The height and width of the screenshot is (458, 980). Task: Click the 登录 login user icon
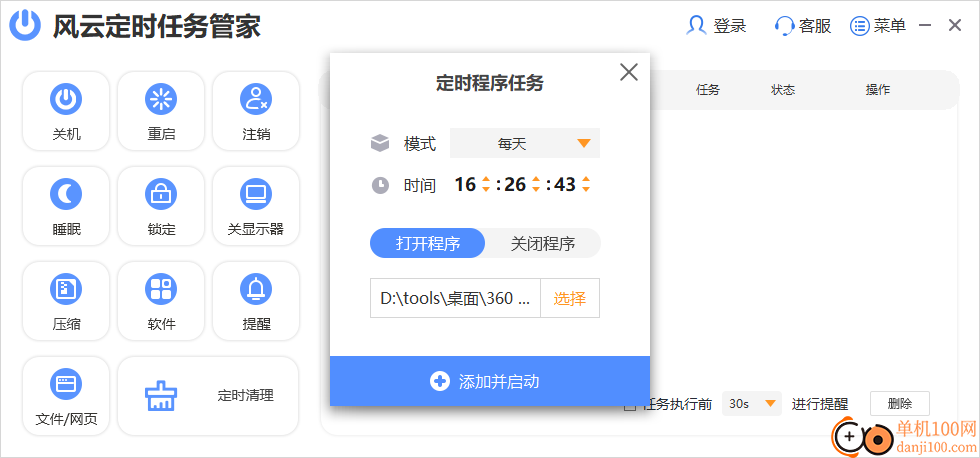pos(696,26)
